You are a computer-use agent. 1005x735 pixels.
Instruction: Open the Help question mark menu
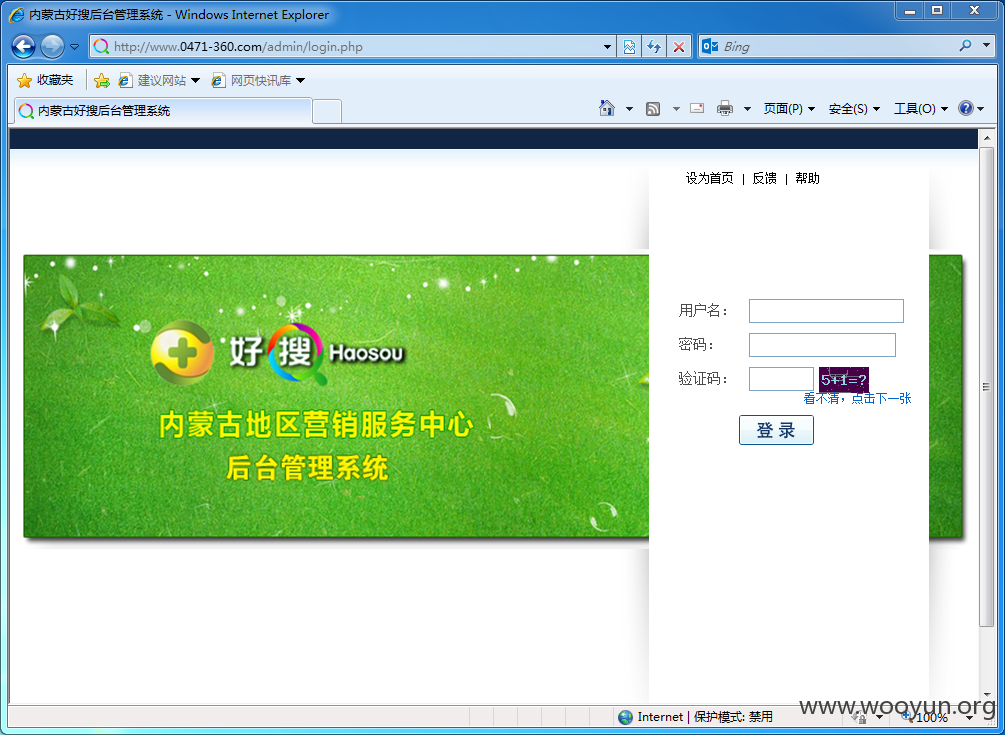pyautogui.click(x=971, y=108)
